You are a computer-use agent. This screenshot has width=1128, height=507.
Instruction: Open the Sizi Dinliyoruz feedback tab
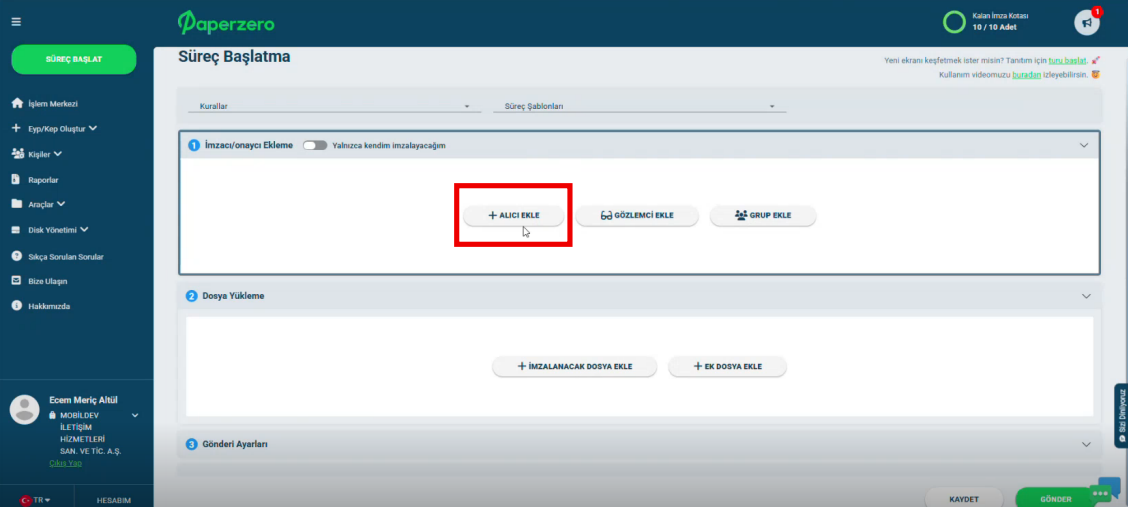pyautogui.click(x=1121, y=415)
